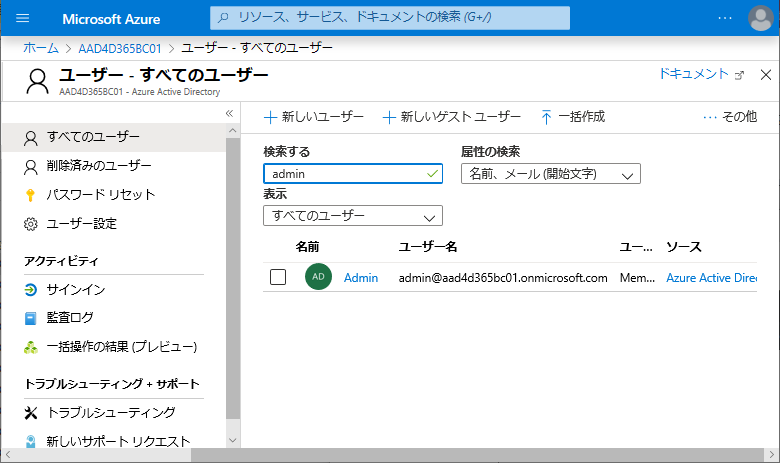Click the AD avatar of Admin

(x=318, y=277)
